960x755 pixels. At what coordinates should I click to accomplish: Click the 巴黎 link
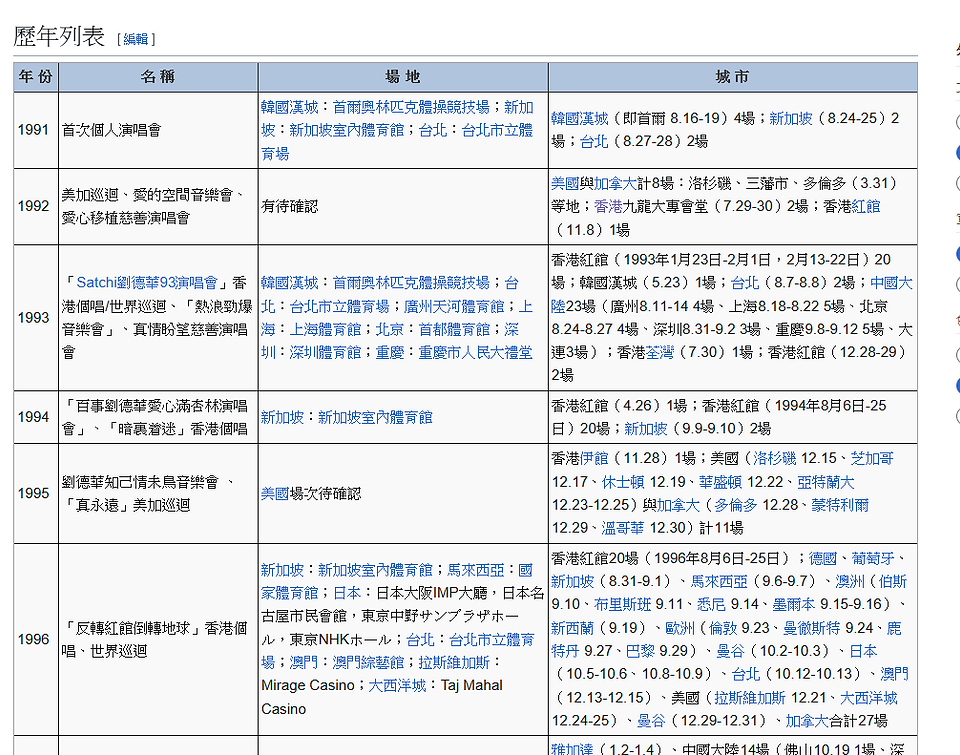pyautogui.click(x=640, y=651)
